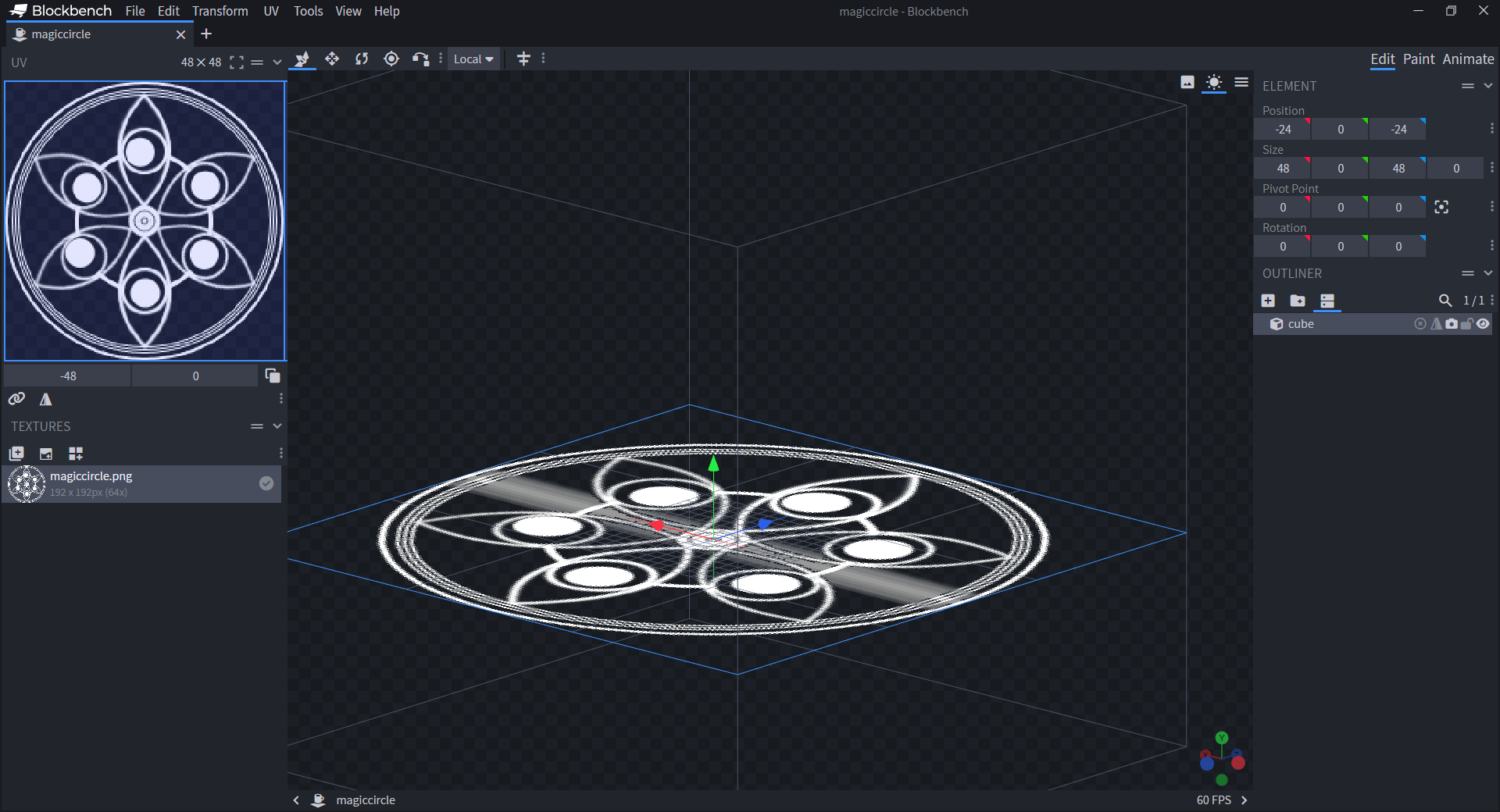Create a new texture in the Textures panel
The image size is (1500, 812).
click(16, 454)
